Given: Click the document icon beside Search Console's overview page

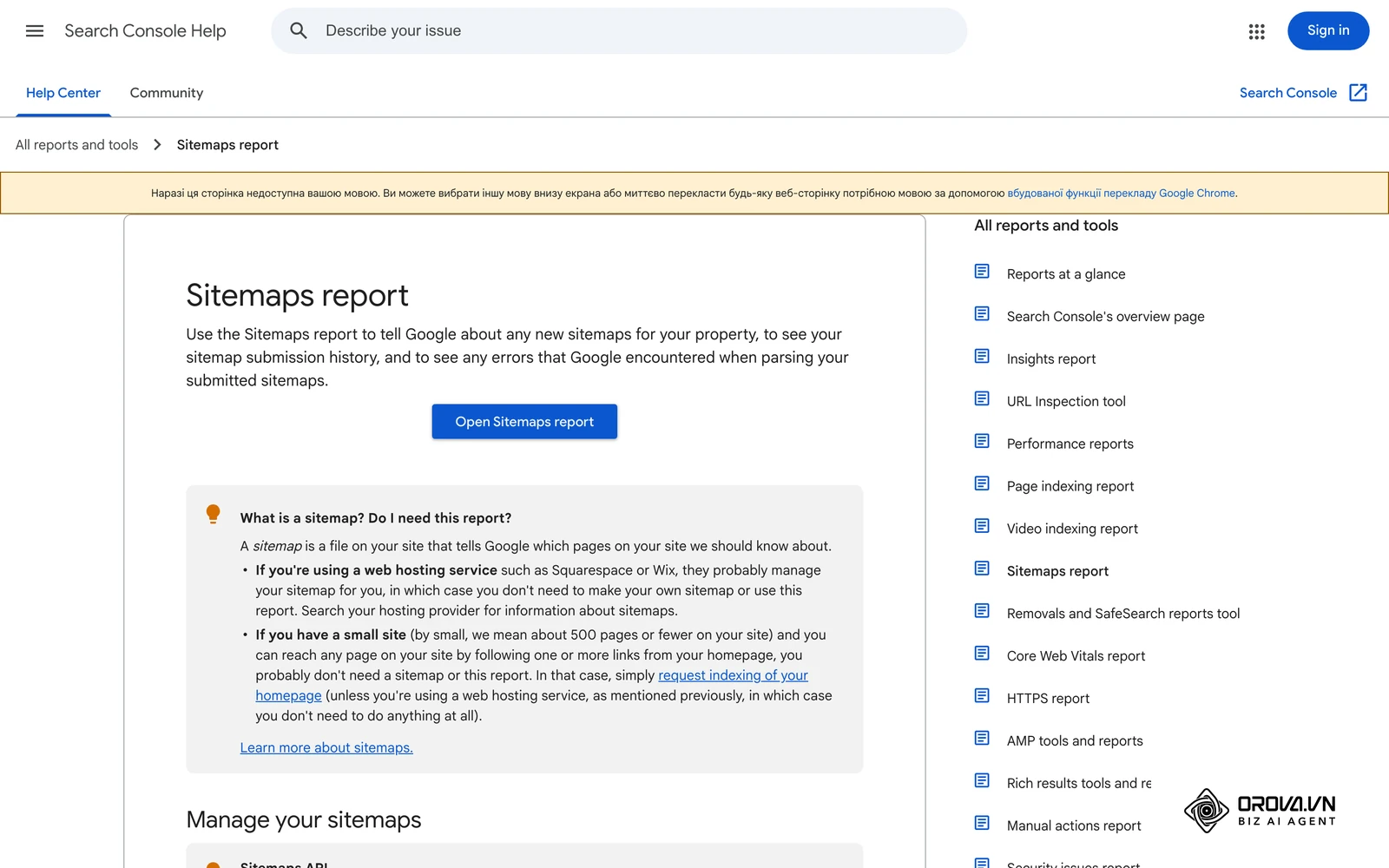Looking at the screenshot, I should (982, 314).
